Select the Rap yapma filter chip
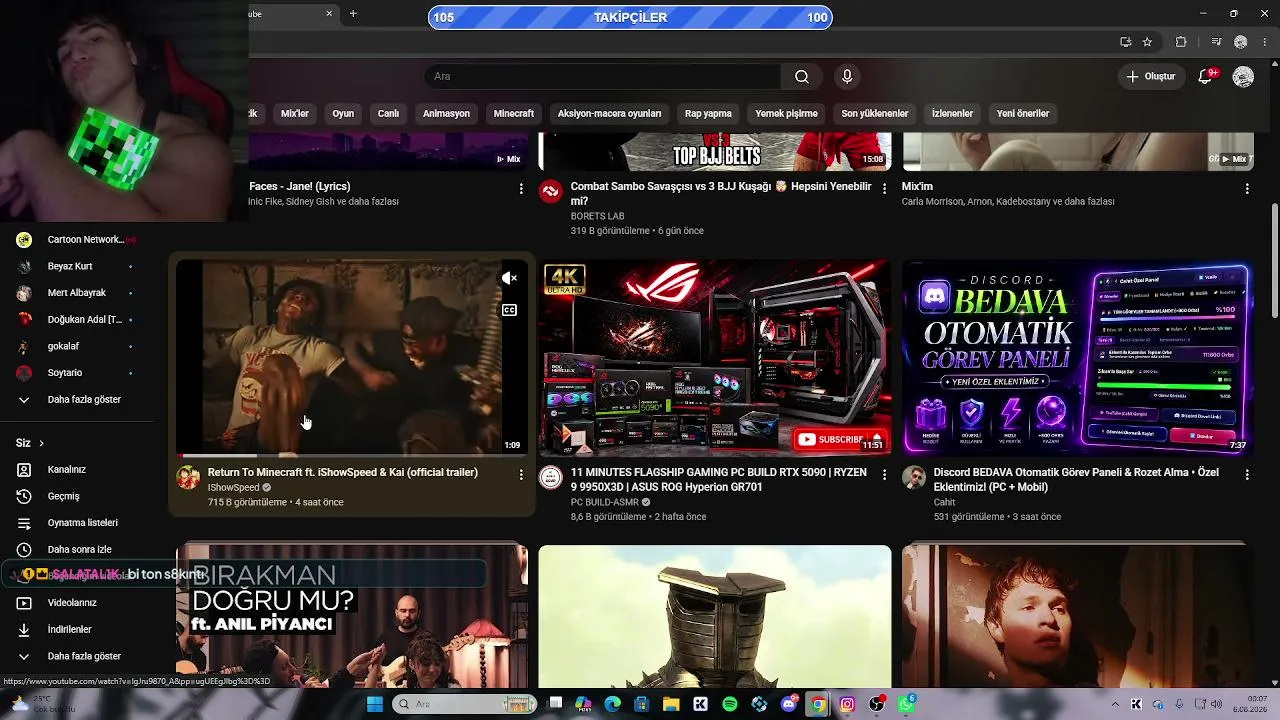1280x720 pixels. coord(708,114)
